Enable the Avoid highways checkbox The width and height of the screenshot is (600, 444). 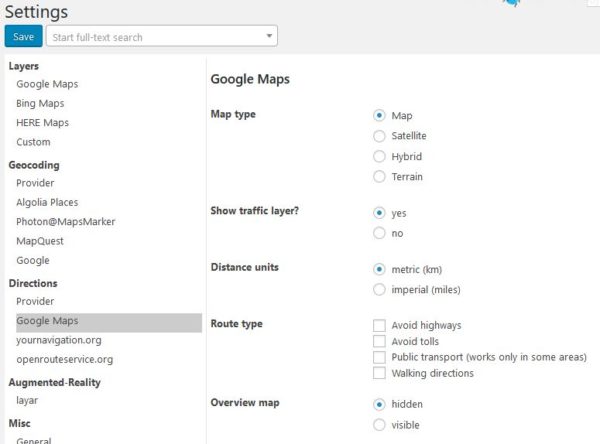tap(379, 325)
